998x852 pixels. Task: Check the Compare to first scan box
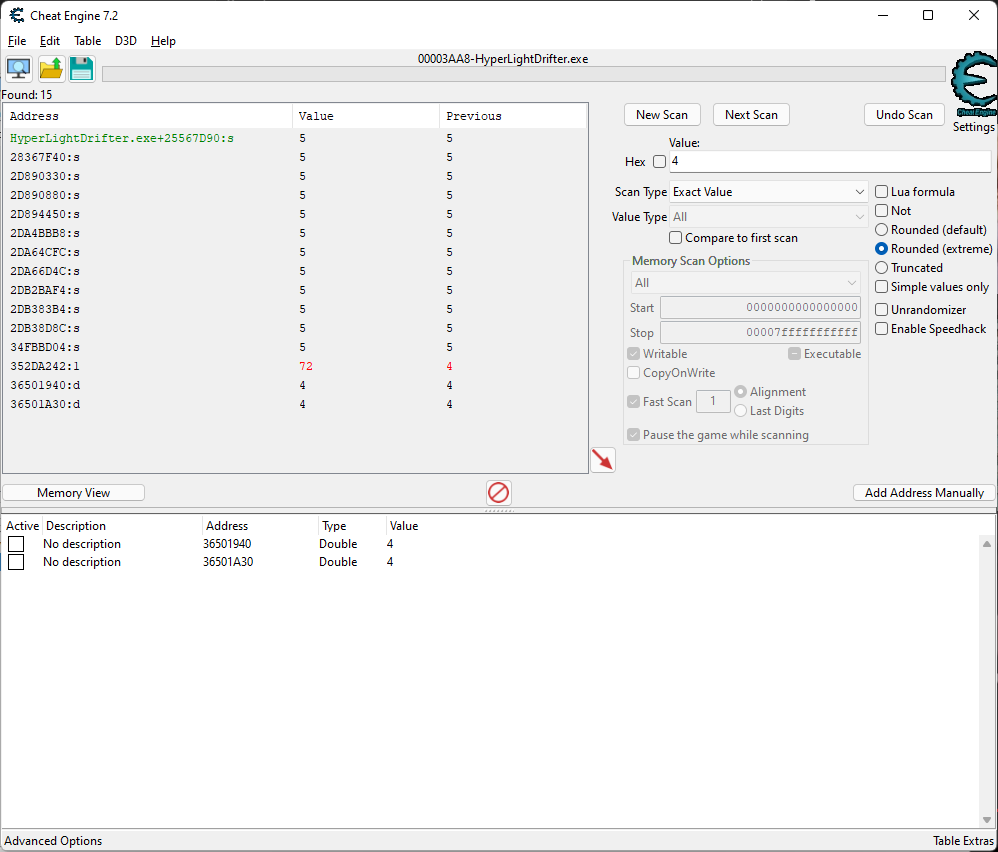pos(676,238)
